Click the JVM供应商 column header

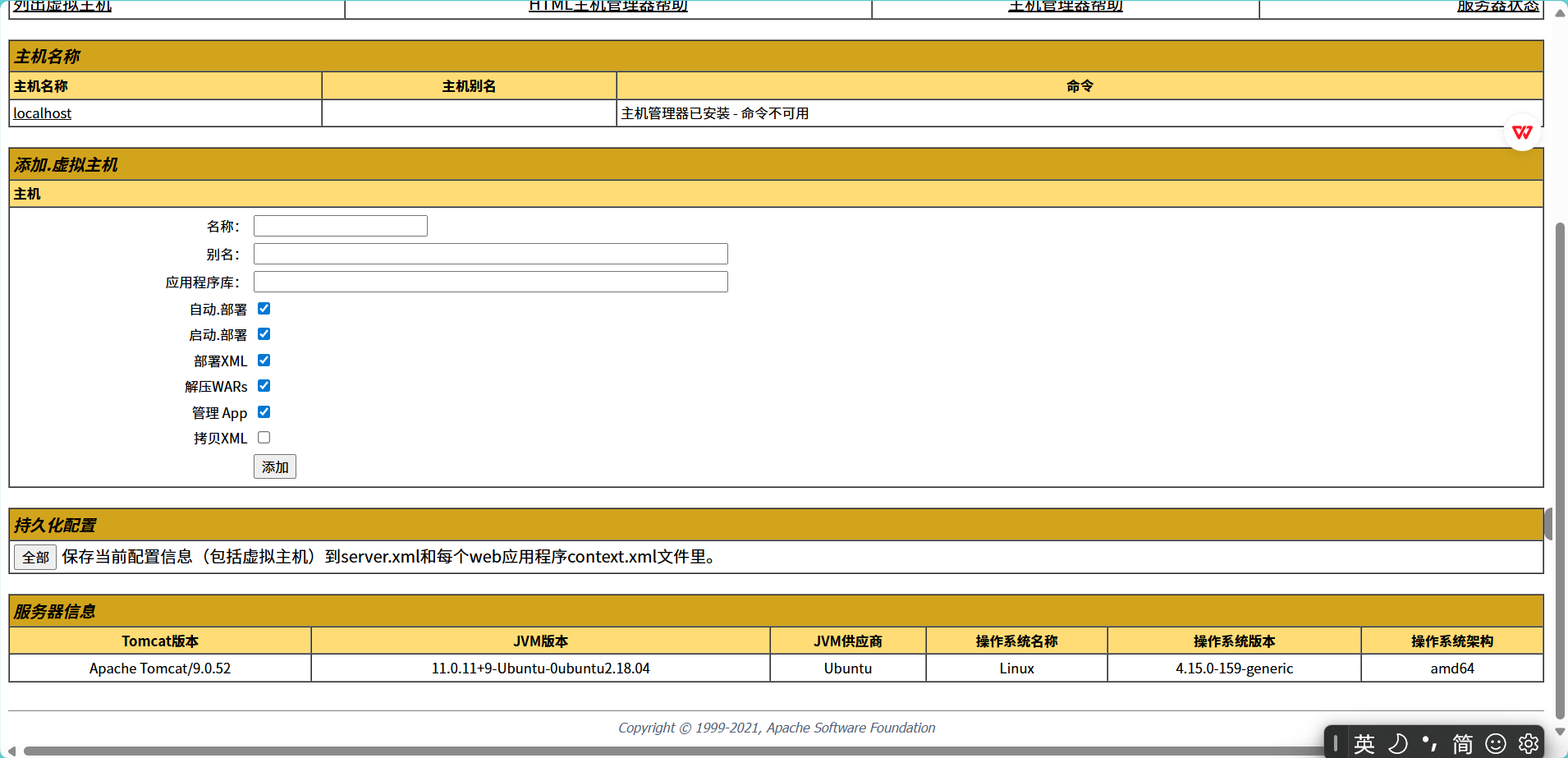[x=848, y=641]
